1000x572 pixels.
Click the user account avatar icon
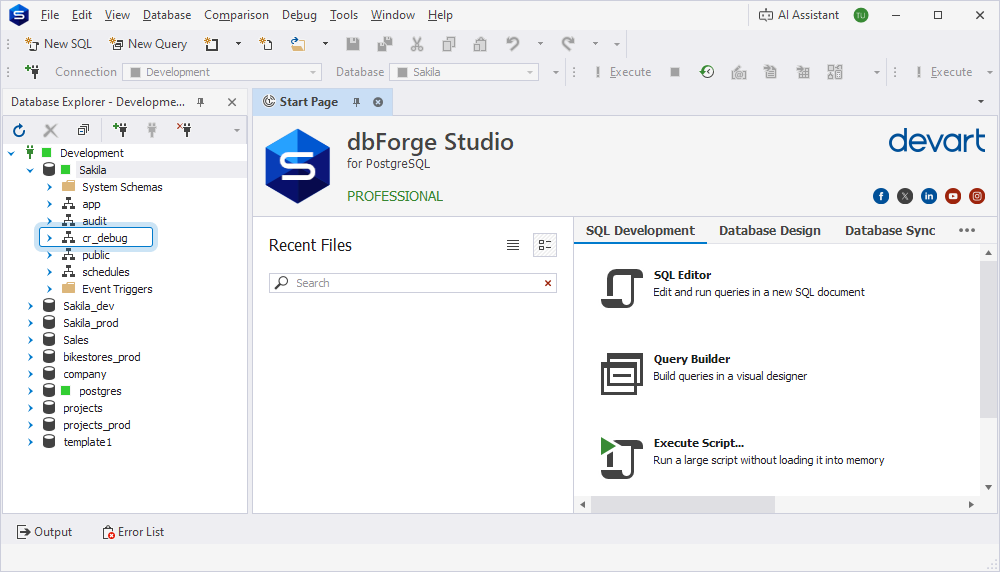(x=861, y=15)
